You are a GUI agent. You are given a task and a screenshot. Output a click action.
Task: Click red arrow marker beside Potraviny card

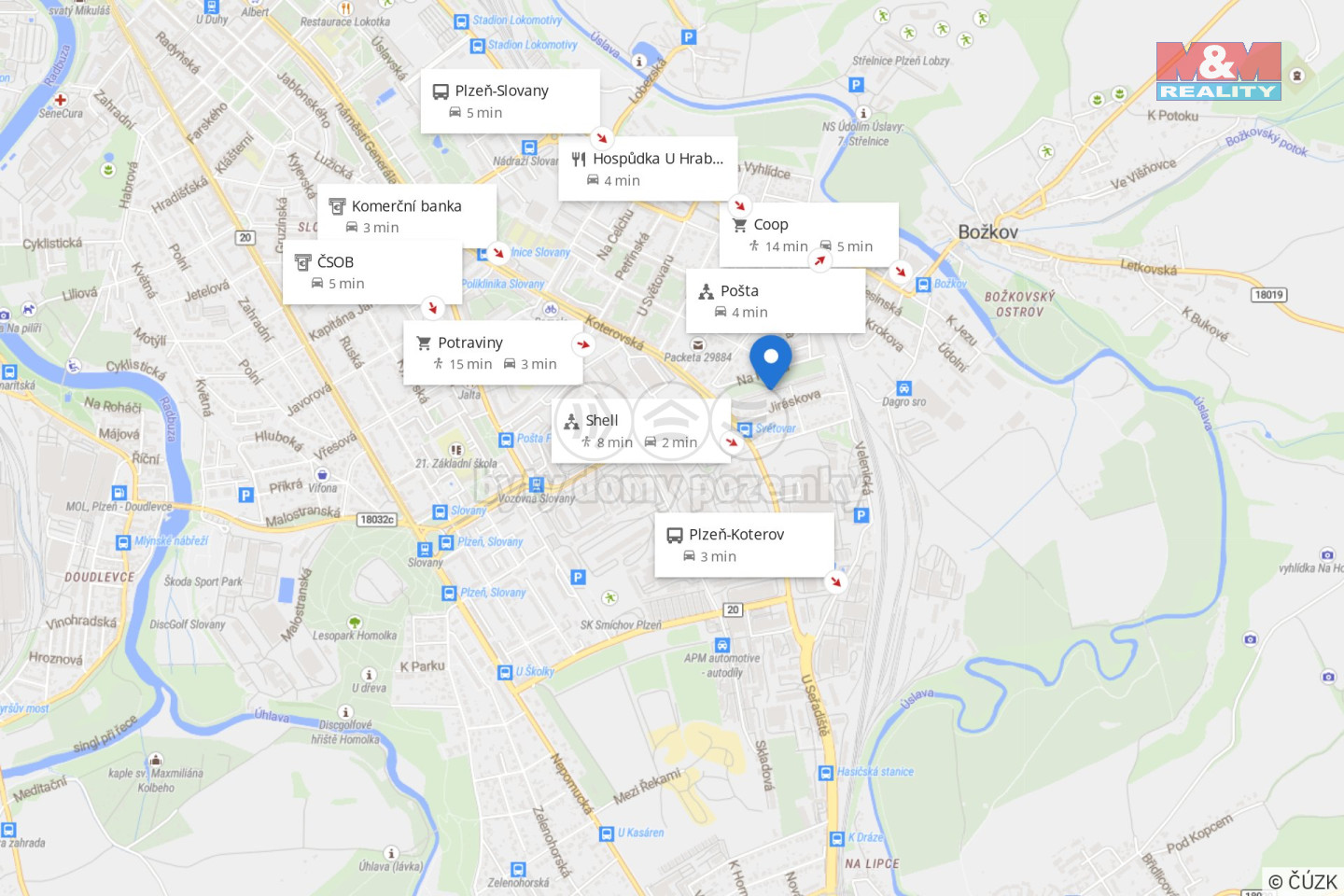coord(583,344)
